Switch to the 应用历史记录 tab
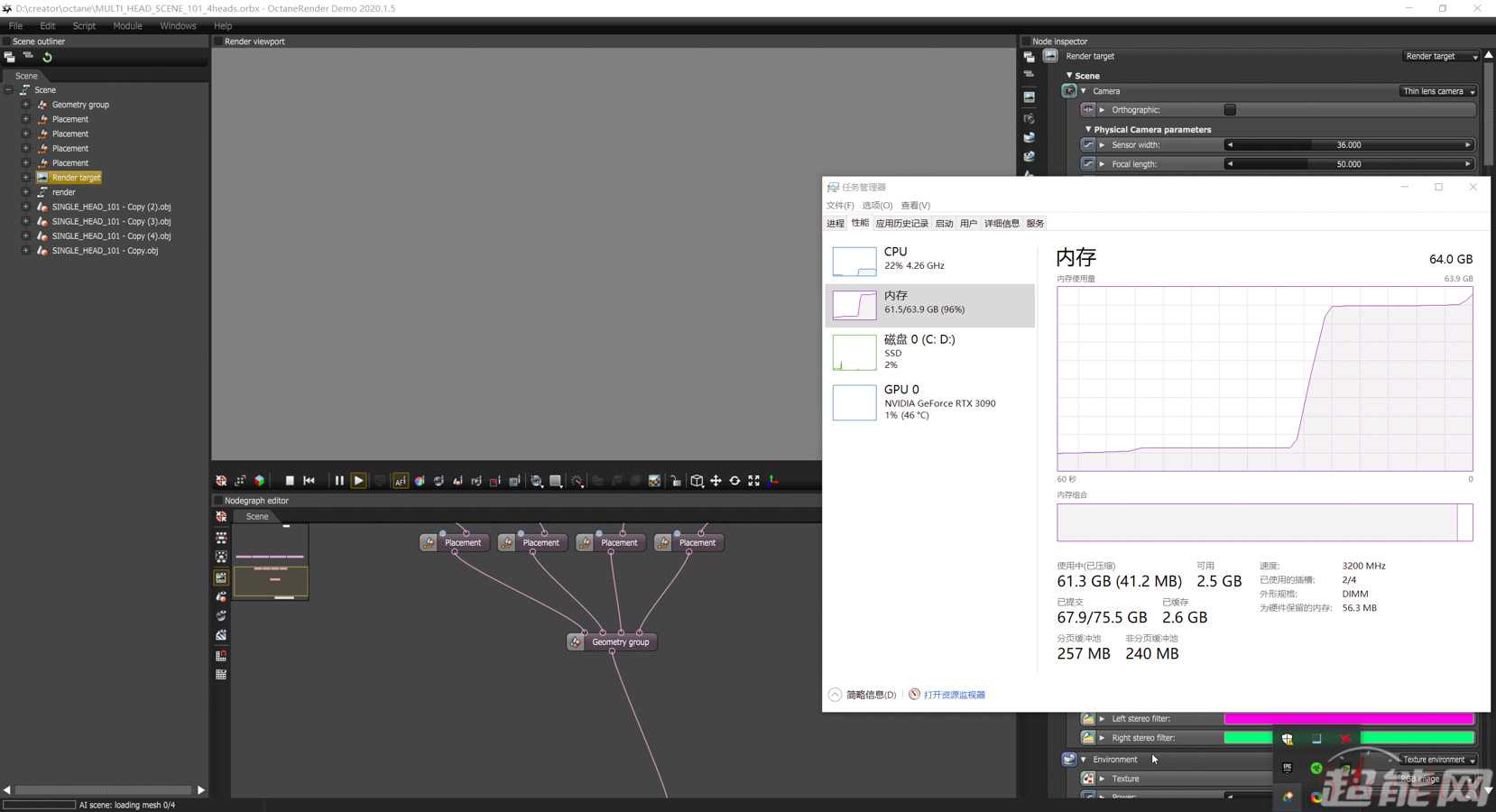 901,224
